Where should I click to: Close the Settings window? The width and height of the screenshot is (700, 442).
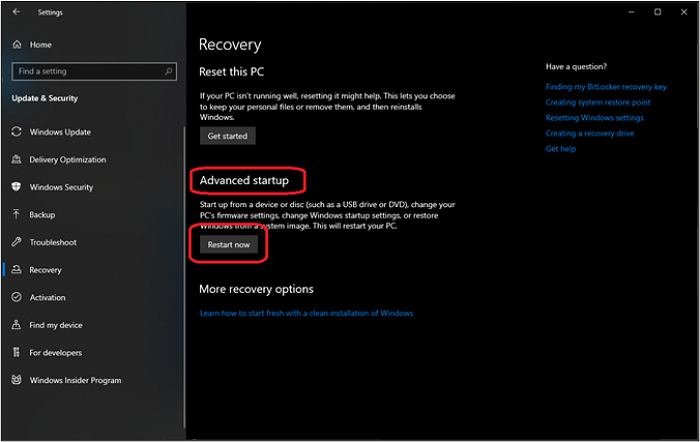684,12
